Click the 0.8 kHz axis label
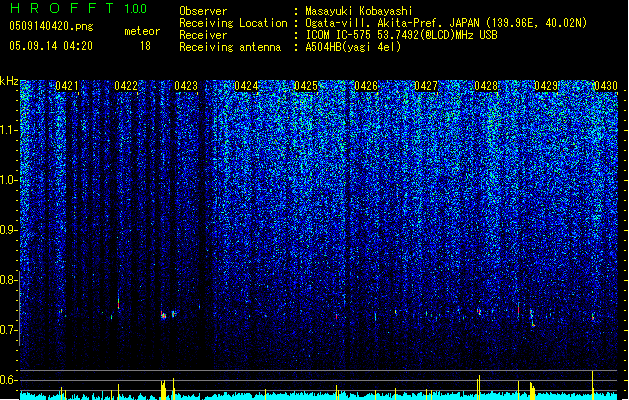The width and height of the screenshot is (629, 400). [9, 280]
